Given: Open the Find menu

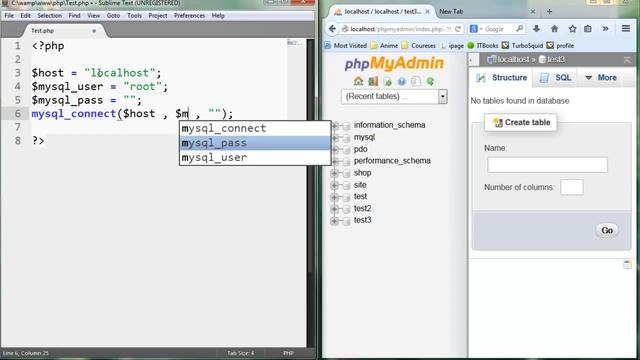Looking at the screenshot, I should (x=74, y=16).
